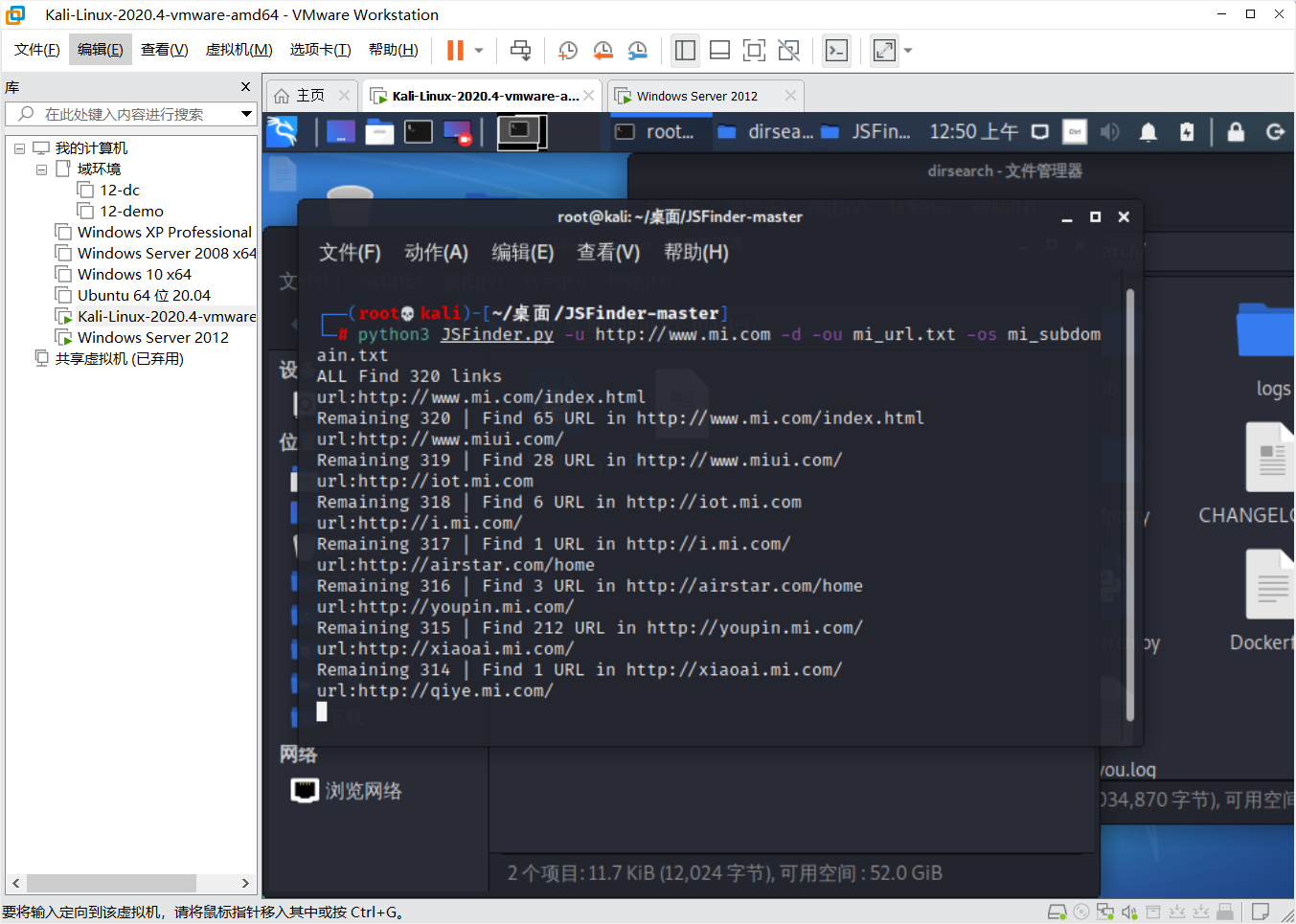Open terminal 动作(A) menu
Image resolution: width=1296 pixels, height=924 pixels.
tap(436, 252)
